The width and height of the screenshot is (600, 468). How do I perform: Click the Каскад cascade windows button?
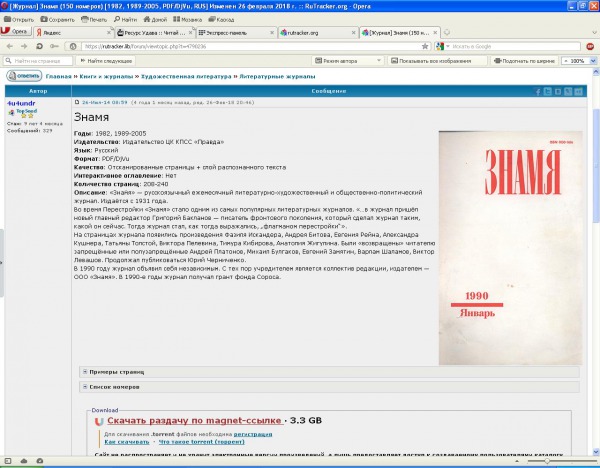pos(221,20)
